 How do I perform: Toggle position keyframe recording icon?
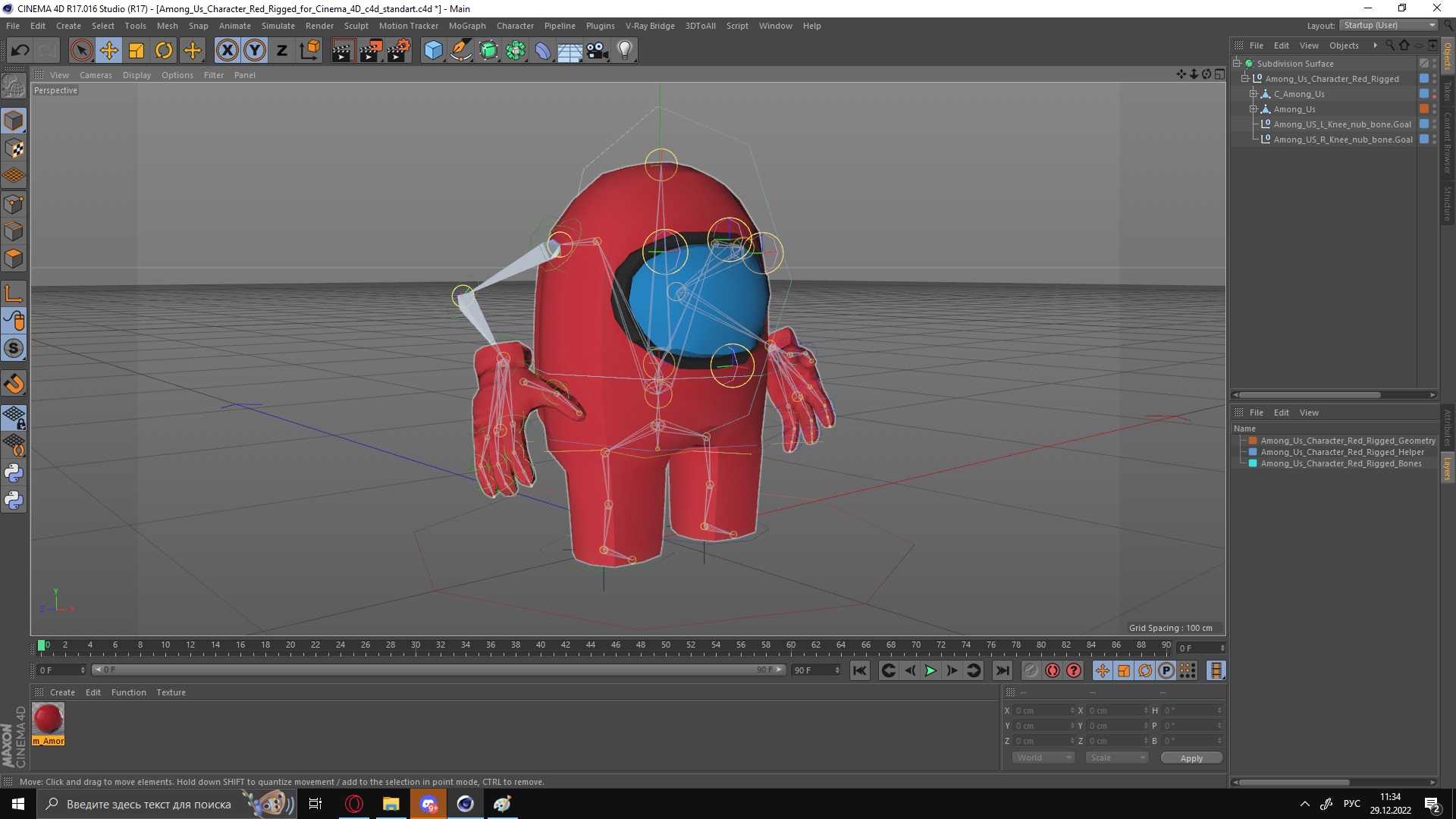(1103, 670)
